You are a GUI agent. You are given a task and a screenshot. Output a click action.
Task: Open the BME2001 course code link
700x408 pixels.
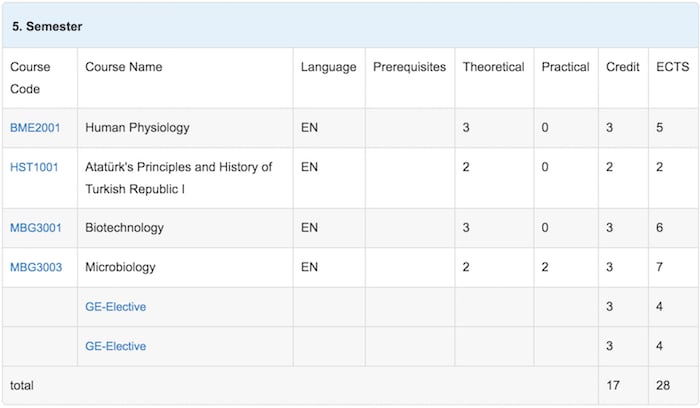click(35, 128)
